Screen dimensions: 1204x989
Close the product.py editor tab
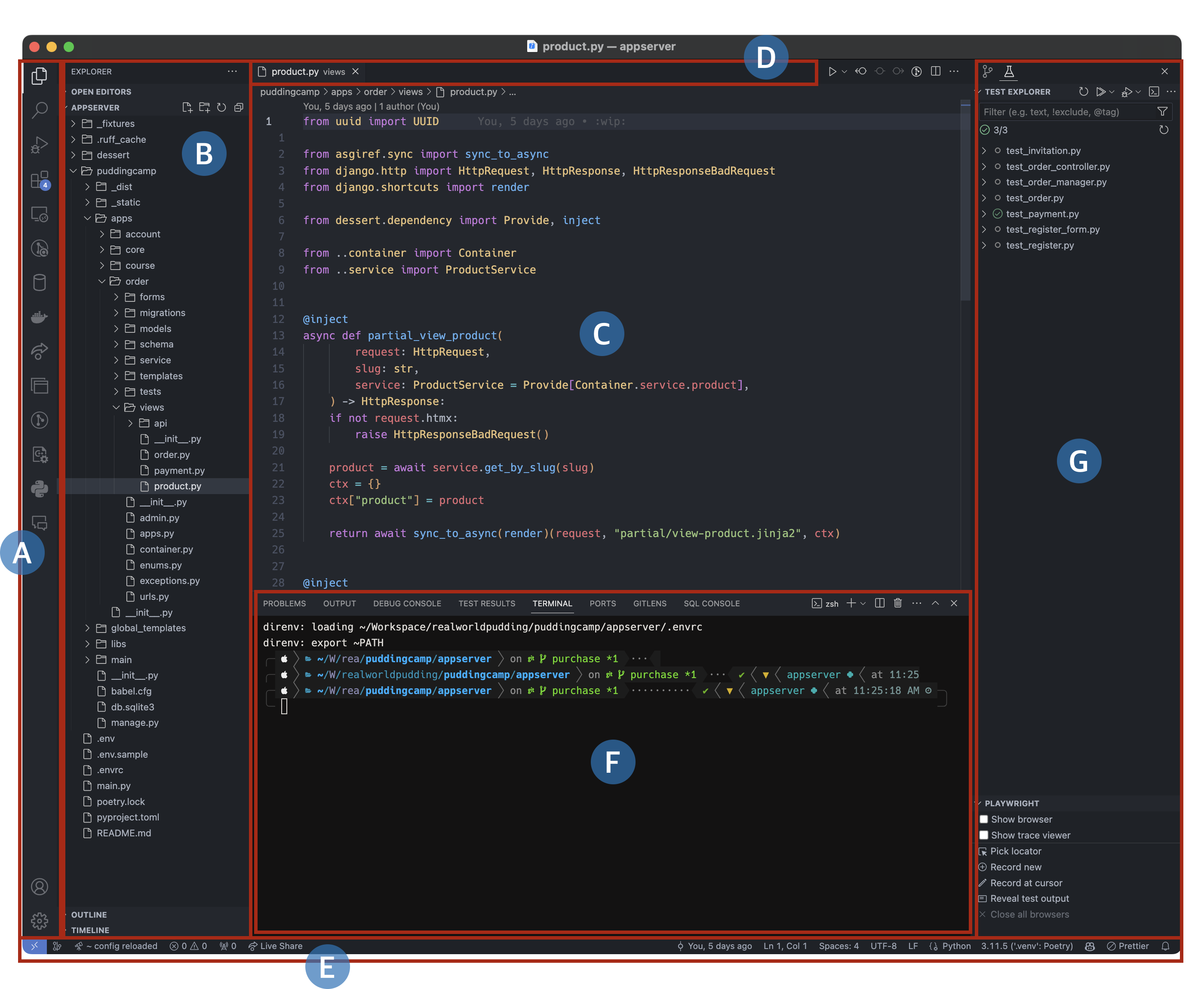355,71
